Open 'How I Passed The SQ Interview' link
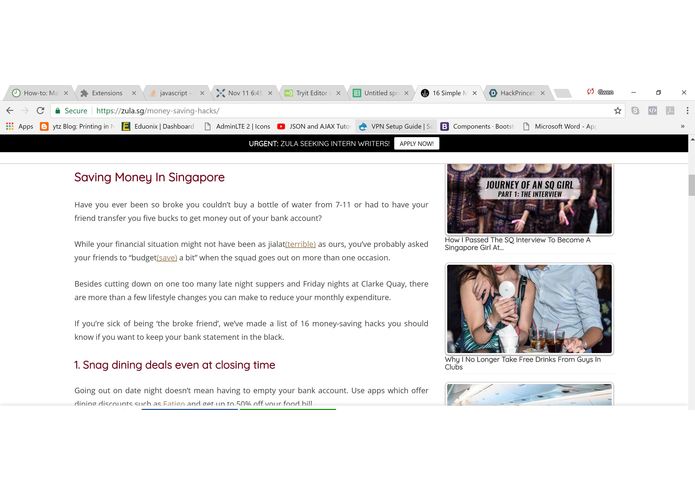 [x=518, y=244]
